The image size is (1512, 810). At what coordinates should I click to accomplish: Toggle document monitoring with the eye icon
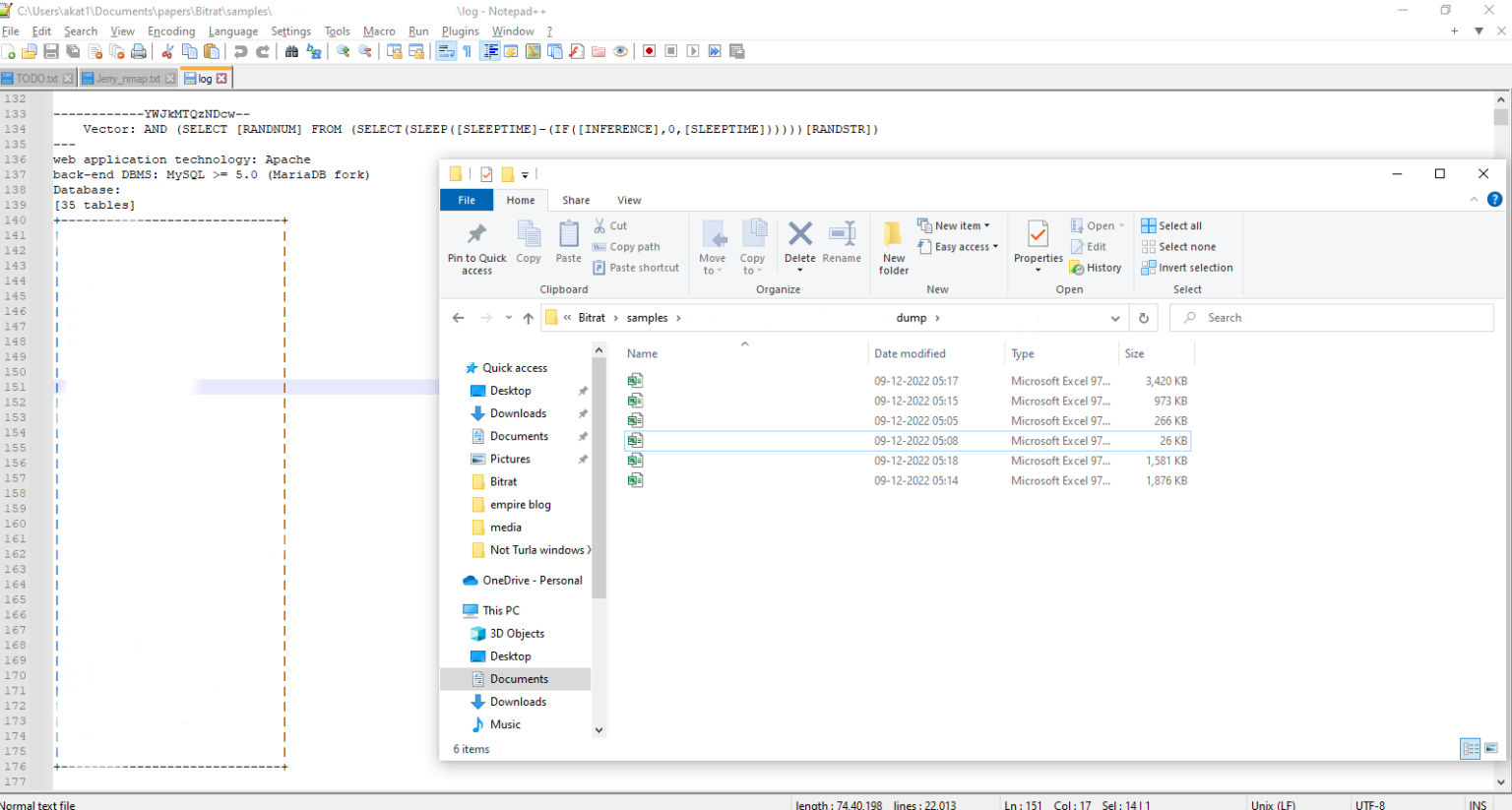point(619,50)
